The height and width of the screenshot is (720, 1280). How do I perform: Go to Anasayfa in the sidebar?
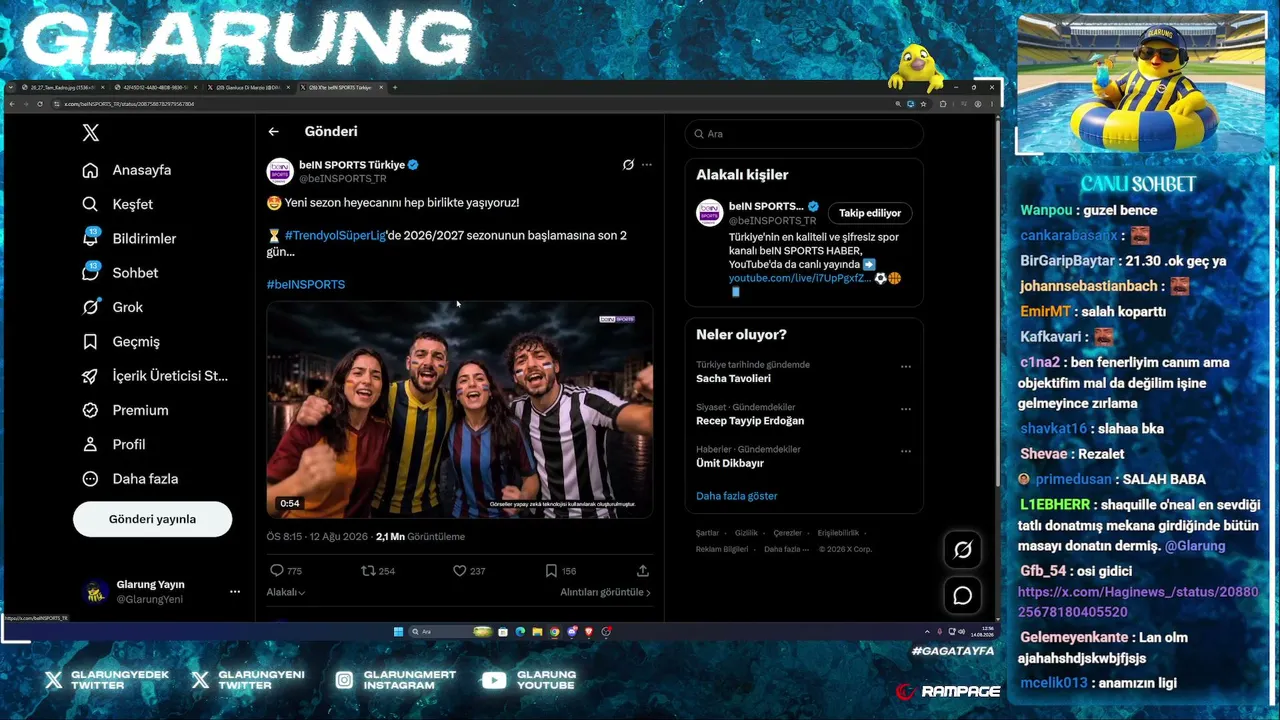click(127, 170)
